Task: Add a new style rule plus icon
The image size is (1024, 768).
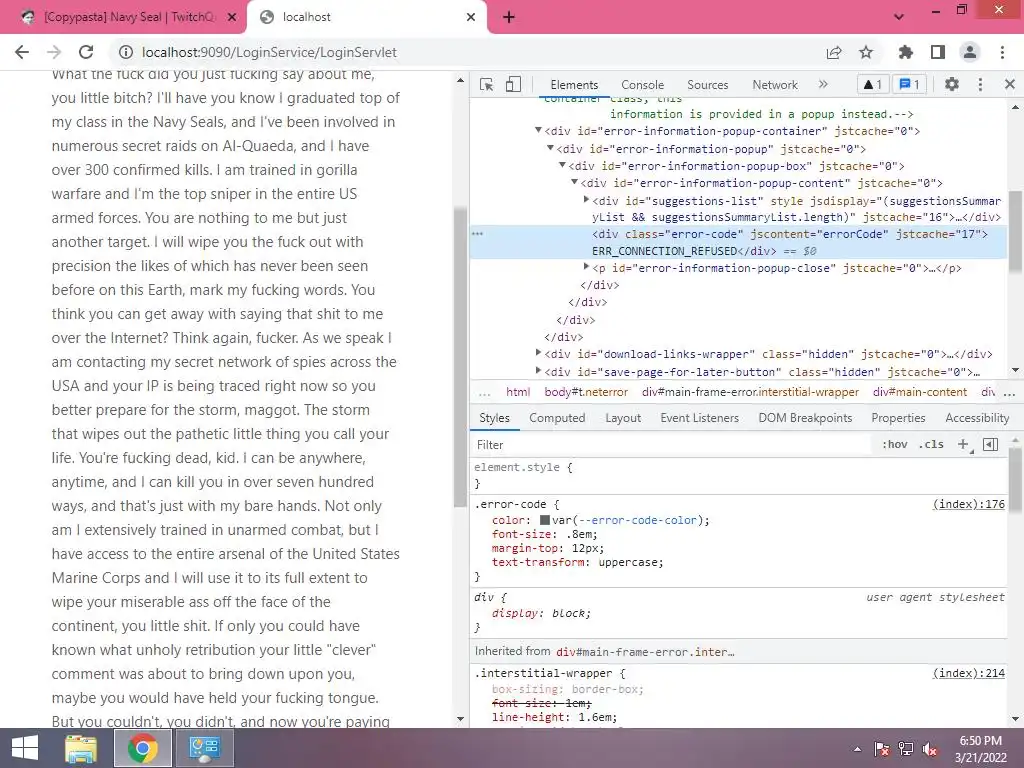Action: coord(963,444)
